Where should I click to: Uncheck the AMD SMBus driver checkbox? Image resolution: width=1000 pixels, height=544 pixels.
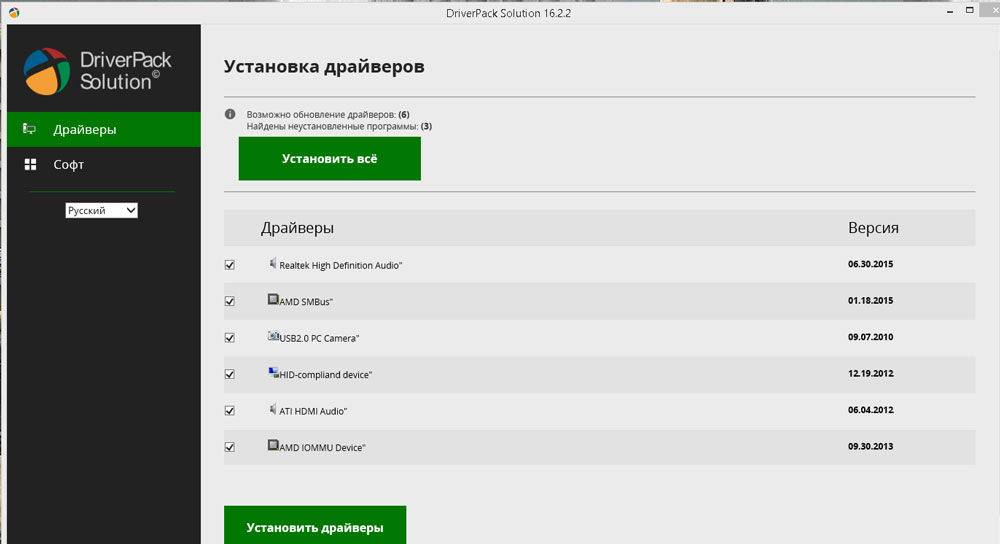click(x=230, y=301)
